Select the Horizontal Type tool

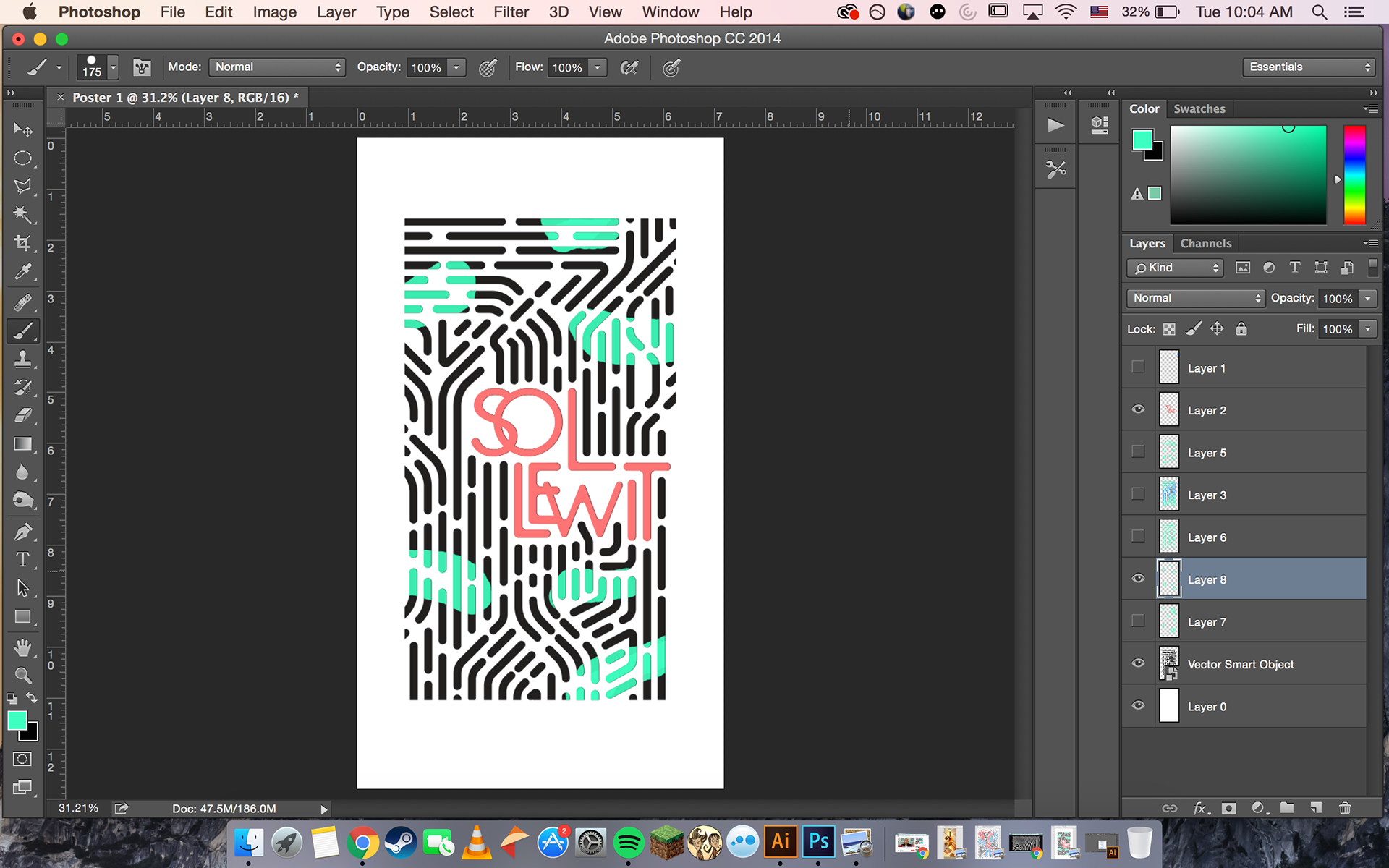[x=22, y=560]
